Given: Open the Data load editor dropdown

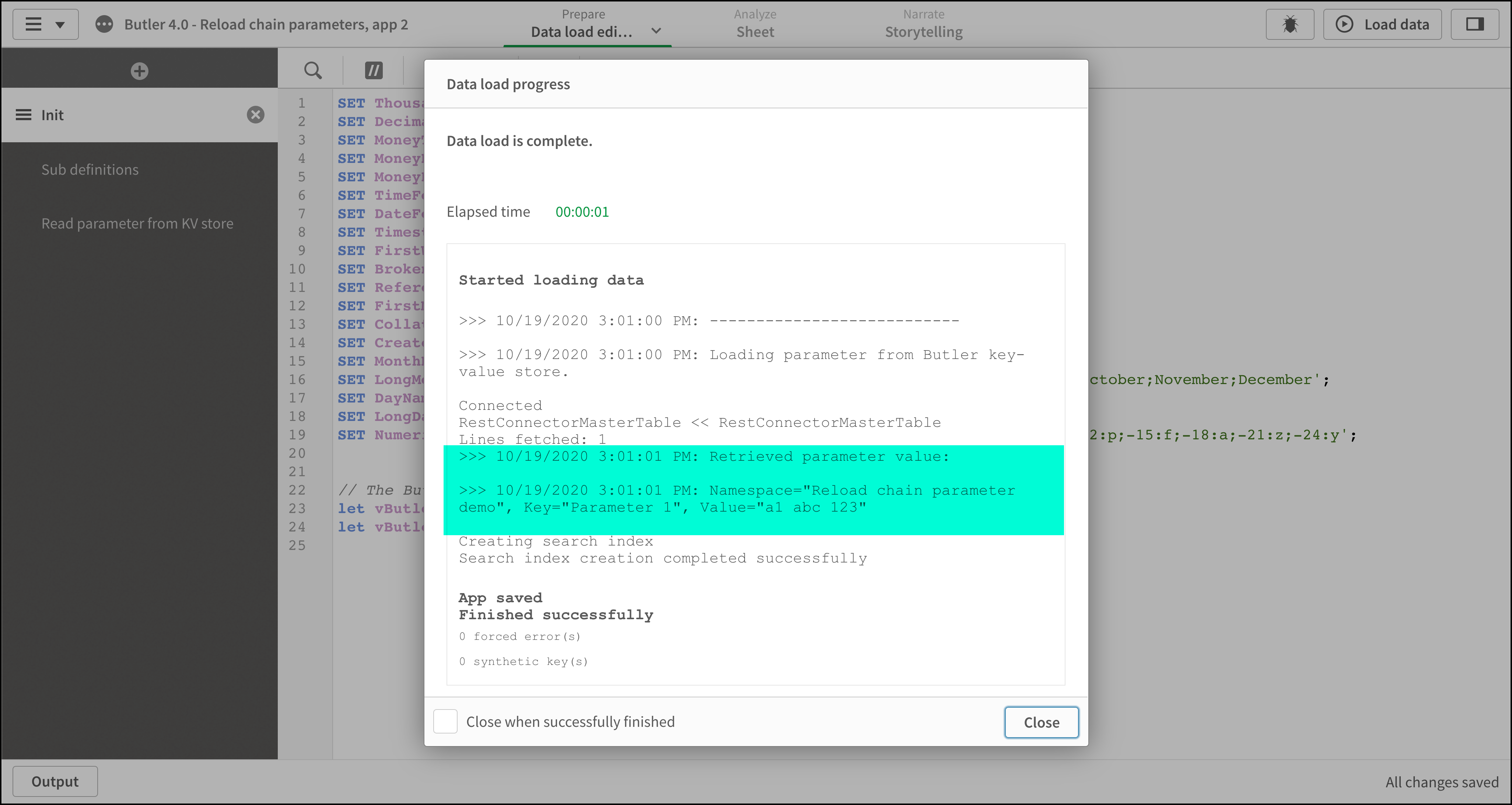Looking at the screenshot, I should pos(656,31).
